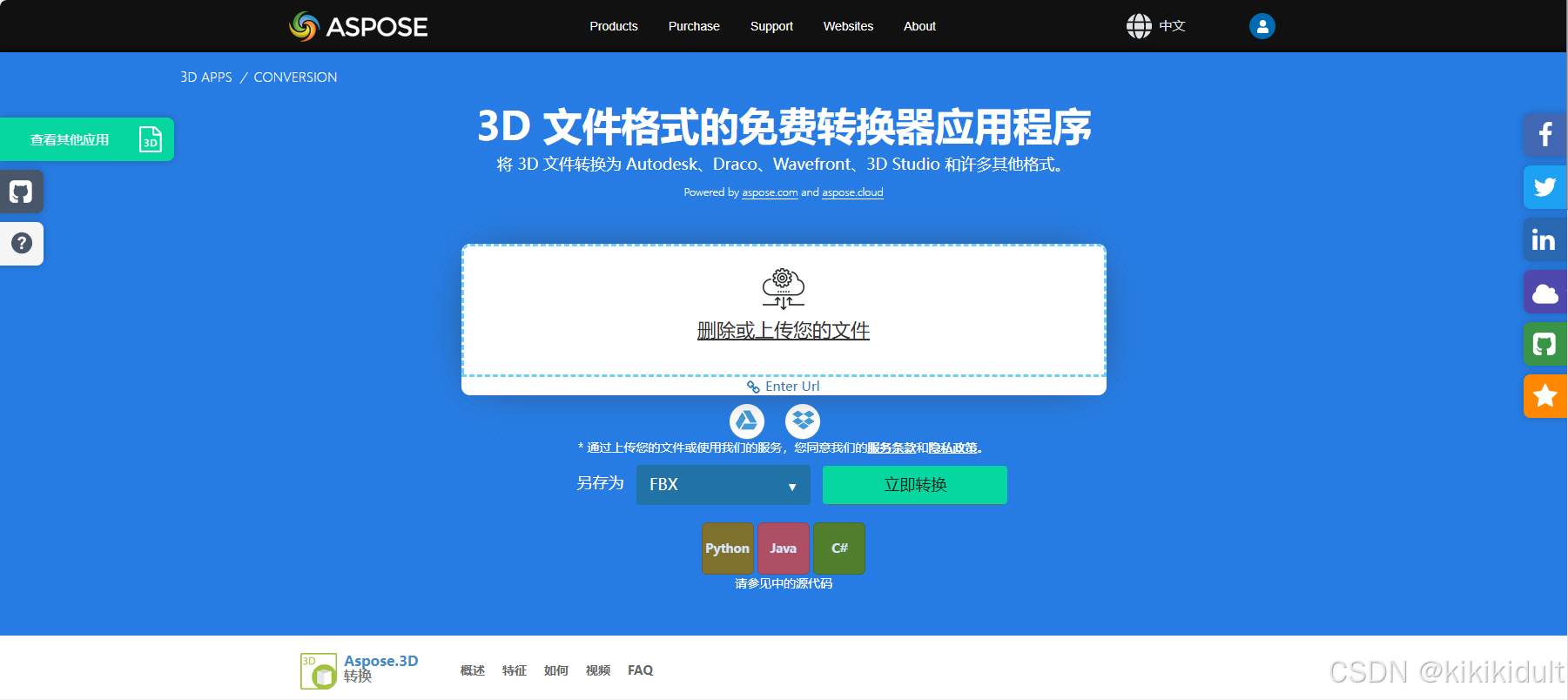Open the left sidebar GitHub icon
Viewport: 1568px width, 700px height.
(21, 192)
